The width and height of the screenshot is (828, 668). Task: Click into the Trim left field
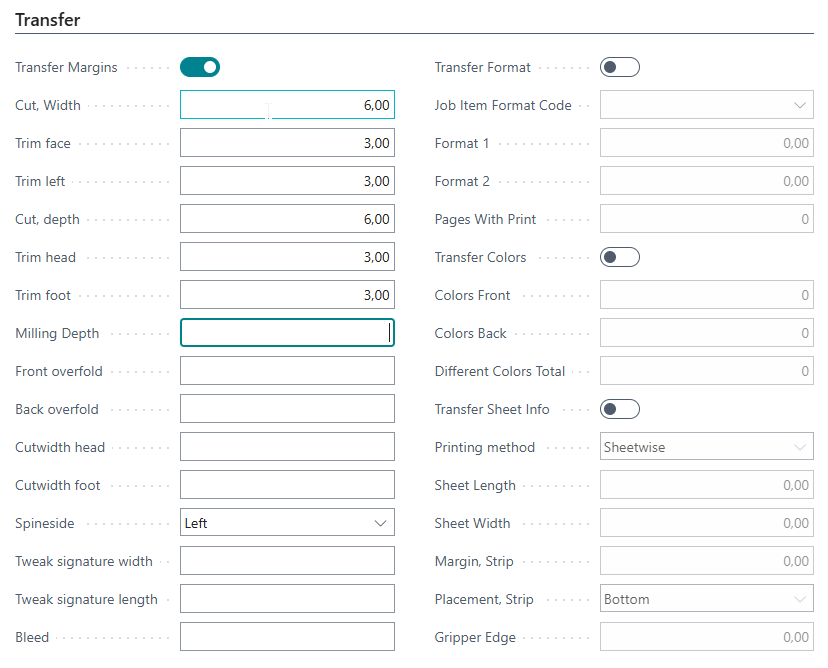pyautogui.click(x=287, y=181)
